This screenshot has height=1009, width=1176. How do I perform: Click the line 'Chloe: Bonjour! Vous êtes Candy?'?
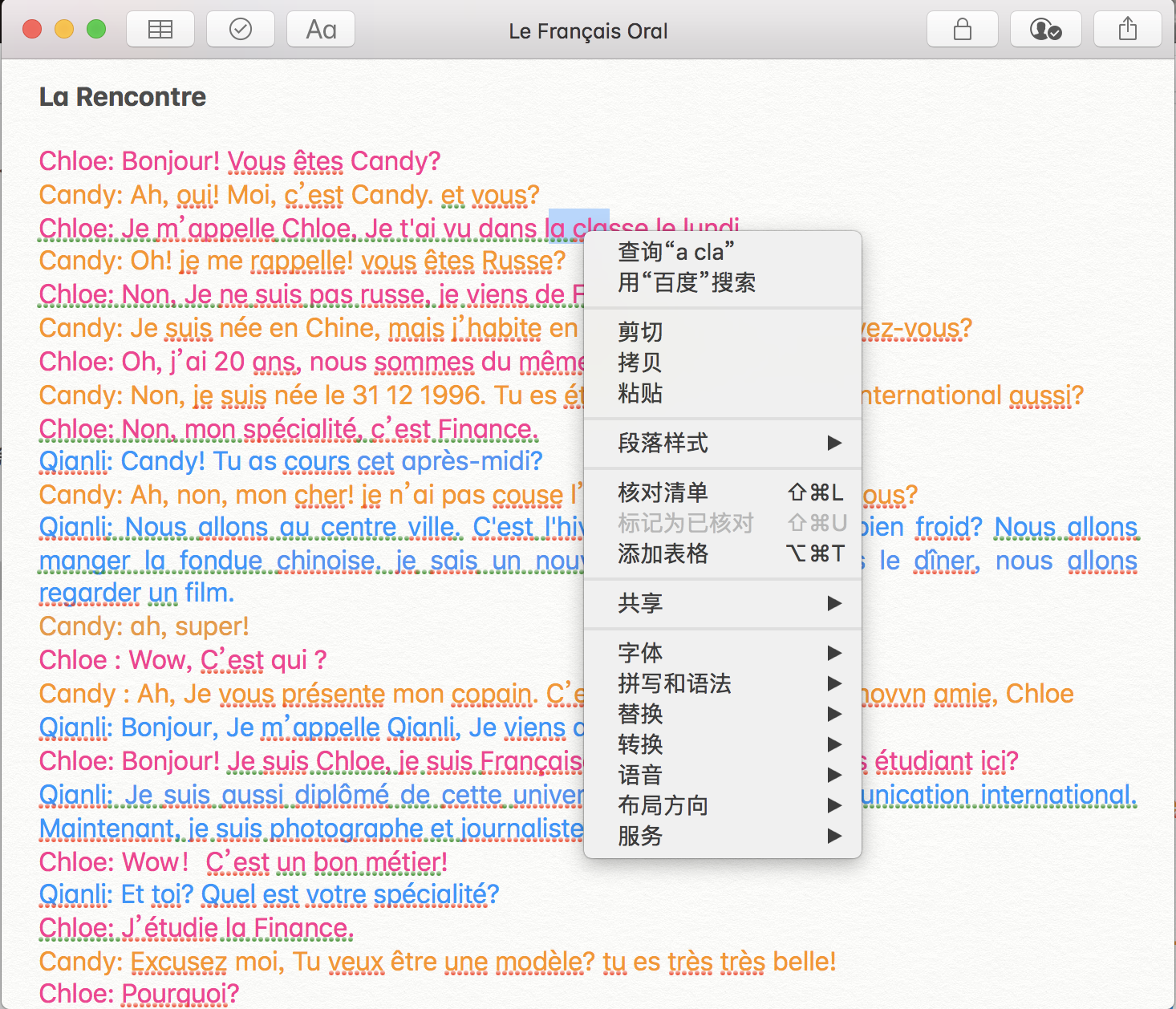[x=240, y=161]
